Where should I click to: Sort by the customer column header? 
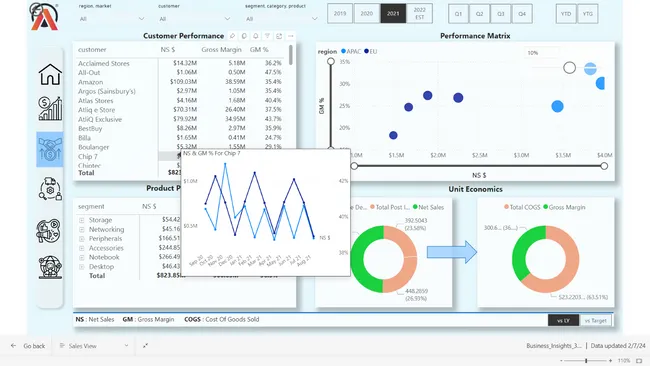pos(92,50)
